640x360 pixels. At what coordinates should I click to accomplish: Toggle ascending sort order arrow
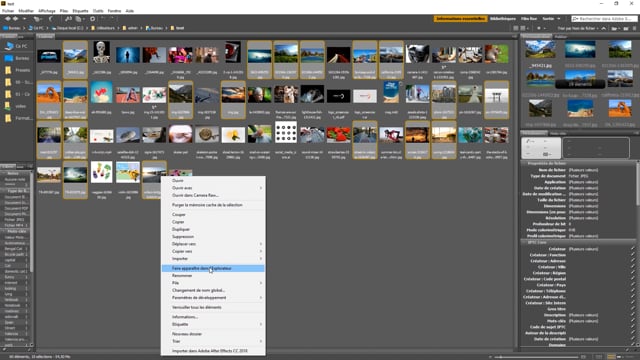(604, 28)
